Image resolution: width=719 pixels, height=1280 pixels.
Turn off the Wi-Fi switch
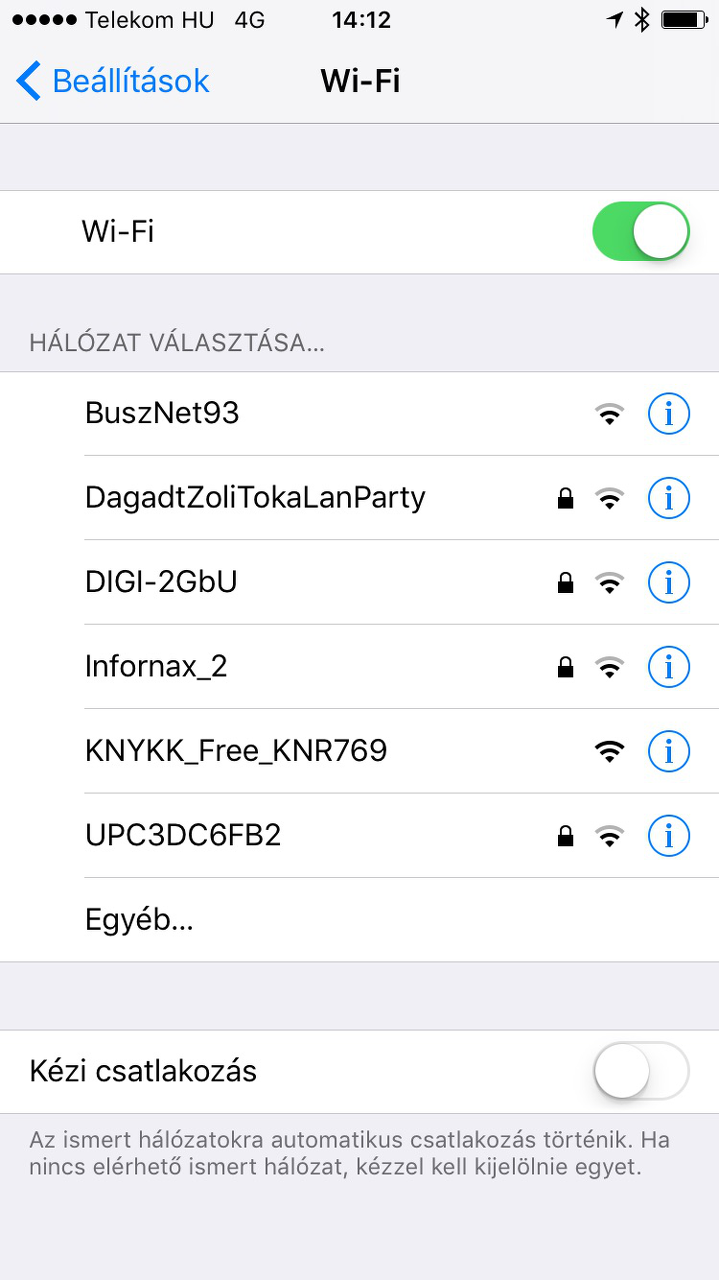(641, 231)
